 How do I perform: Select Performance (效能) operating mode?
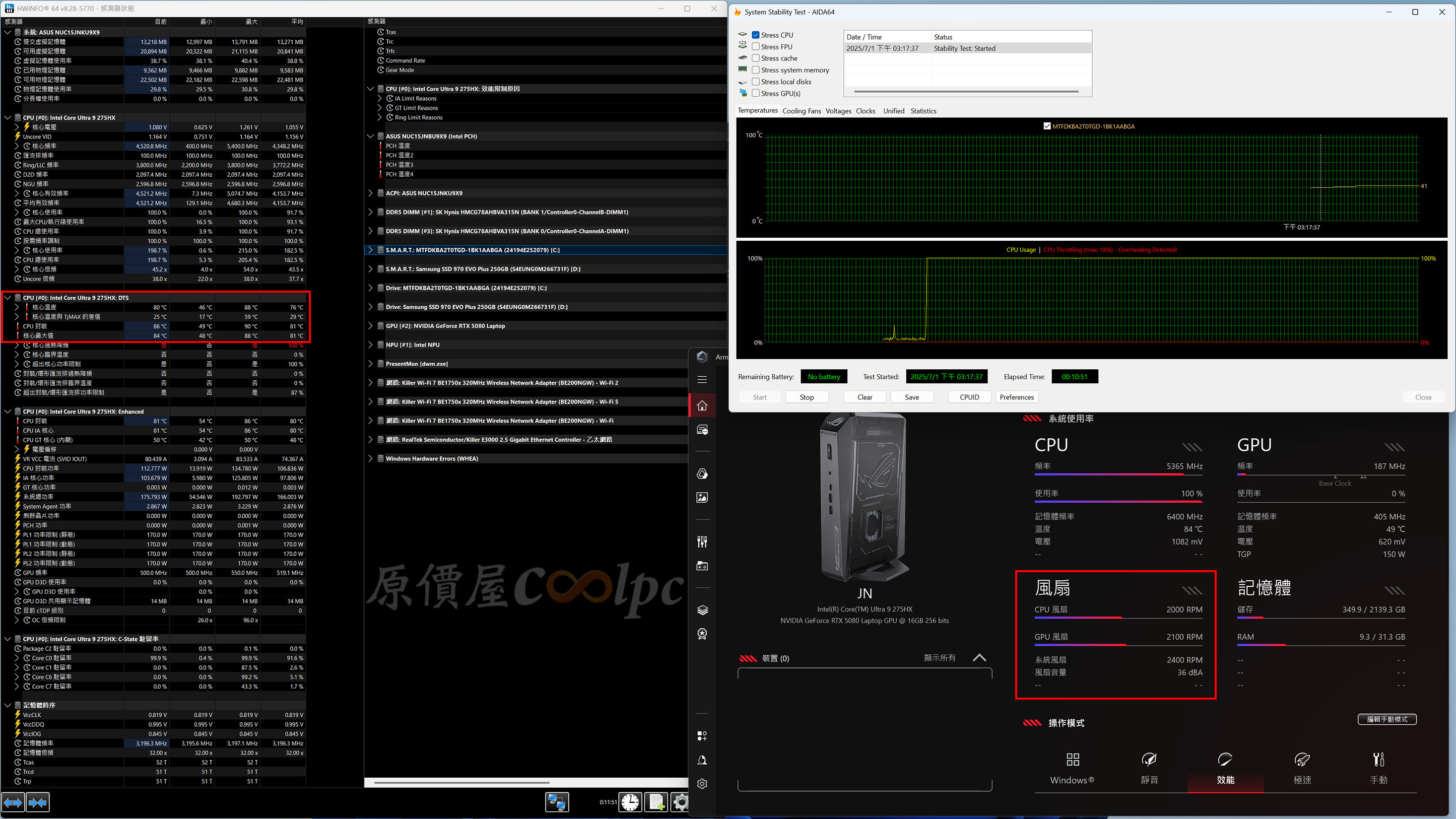click(1225, 769)
